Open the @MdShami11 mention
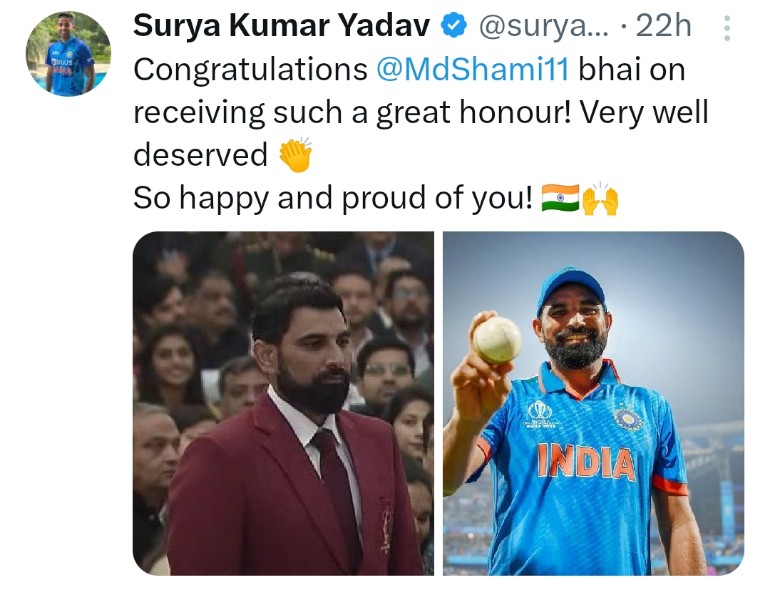This screenshot has height=591, width=770. [x=473, y=69]
